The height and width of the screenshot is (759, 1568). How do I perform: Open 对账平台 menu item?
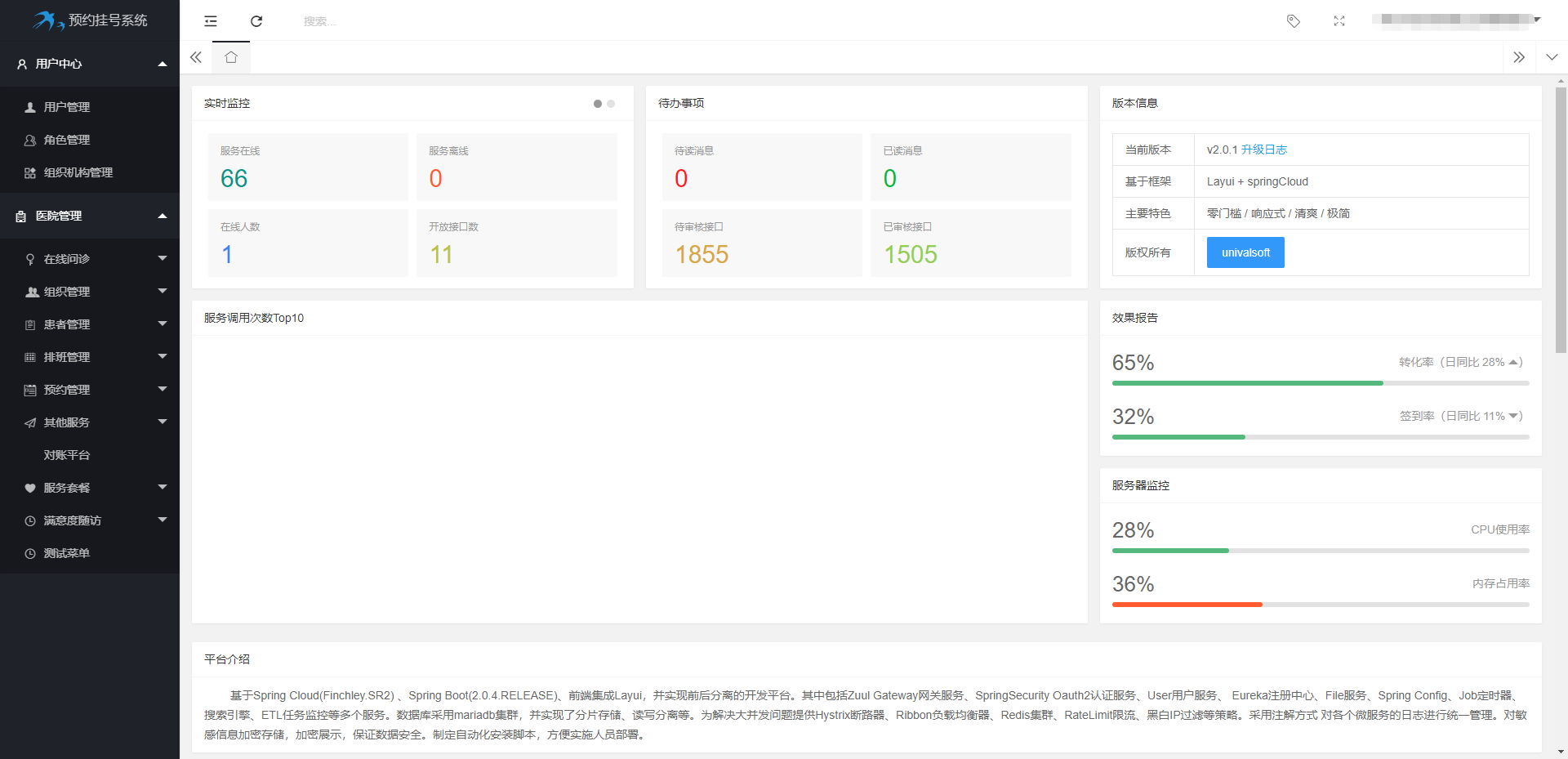point(90,455)
